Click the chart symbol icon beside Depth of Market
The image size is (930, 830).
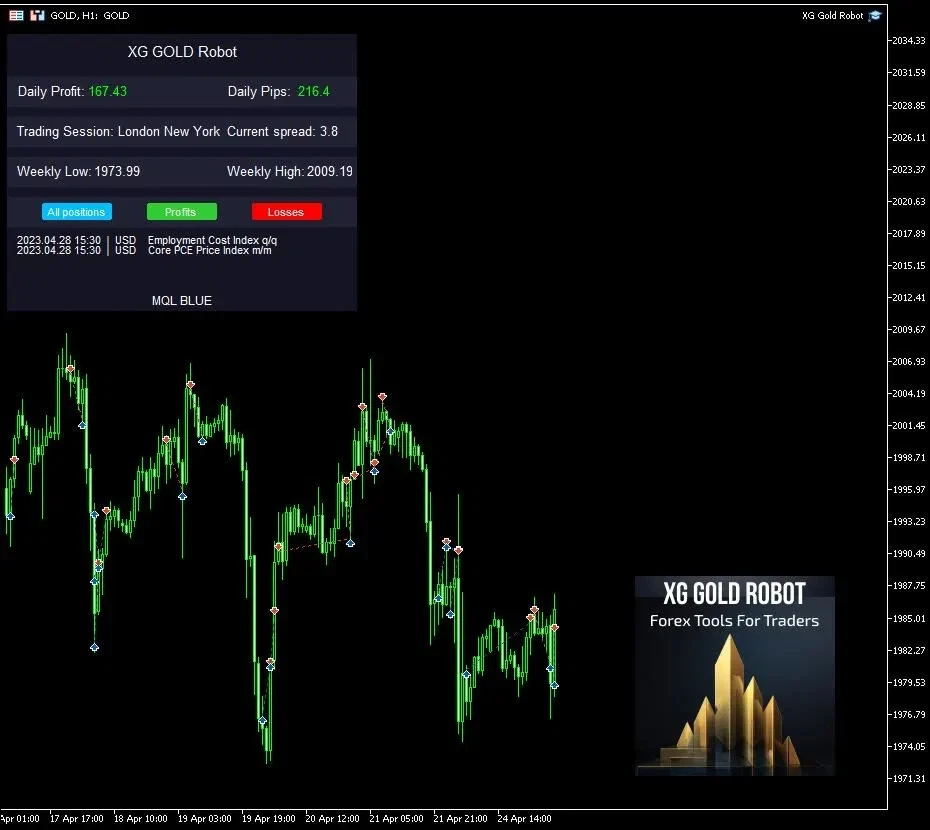point(36,15)
